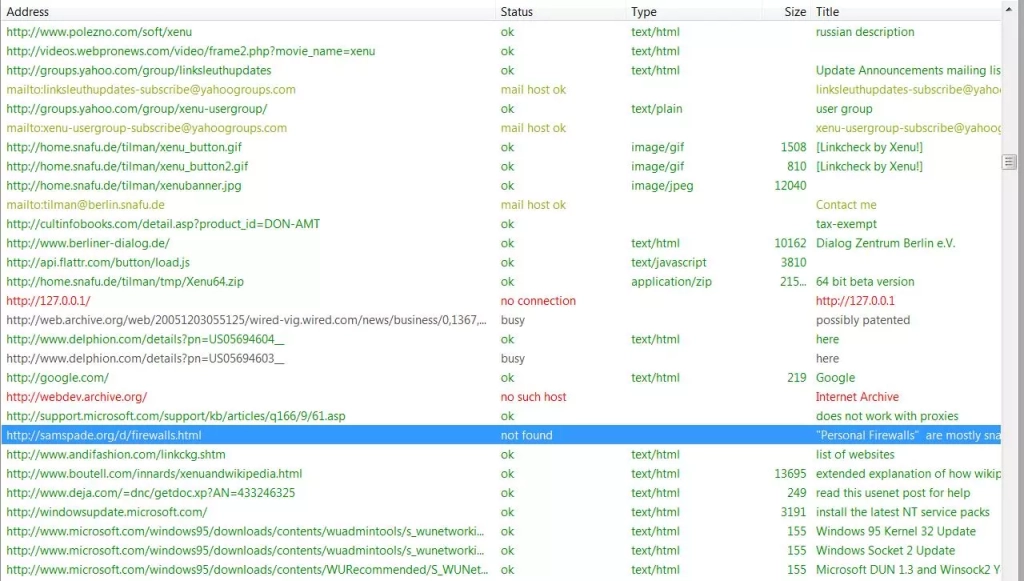
Task: Sort by the Status column header
Action: (x=561, y=12)
